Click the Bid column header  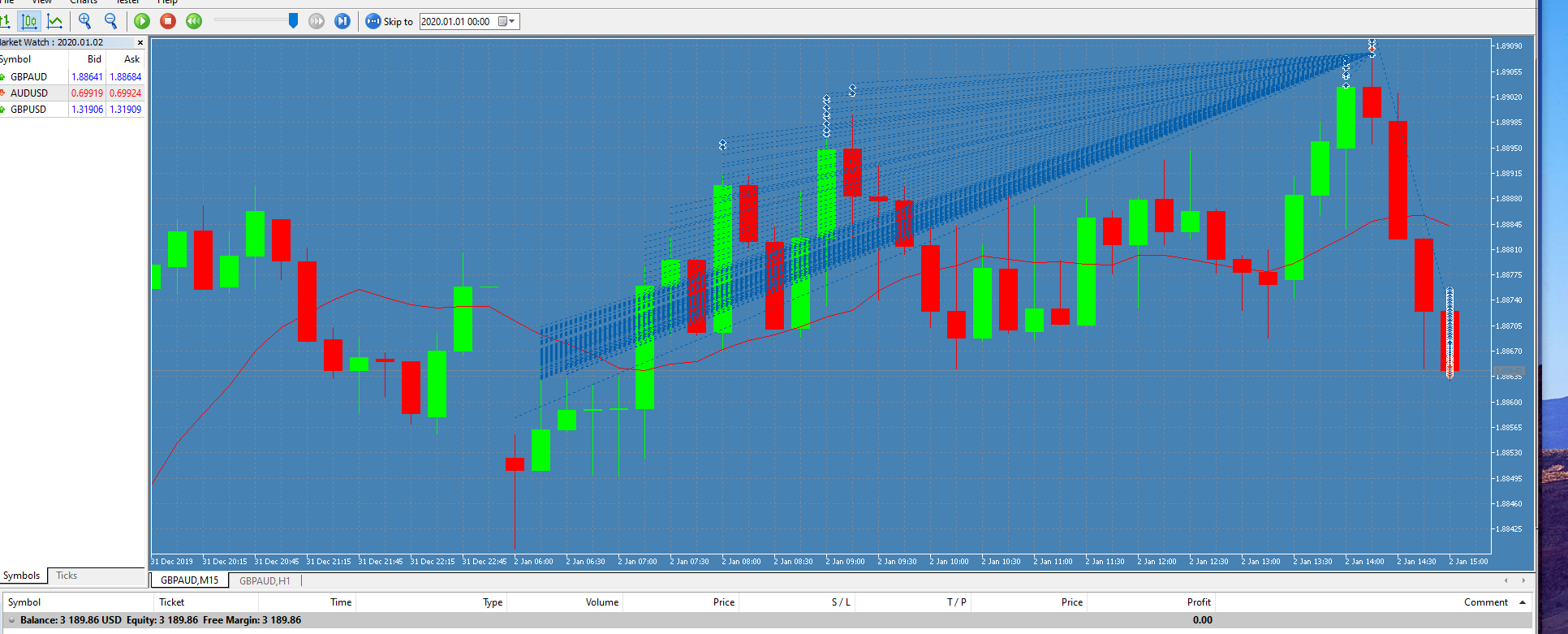coord(87,59)
